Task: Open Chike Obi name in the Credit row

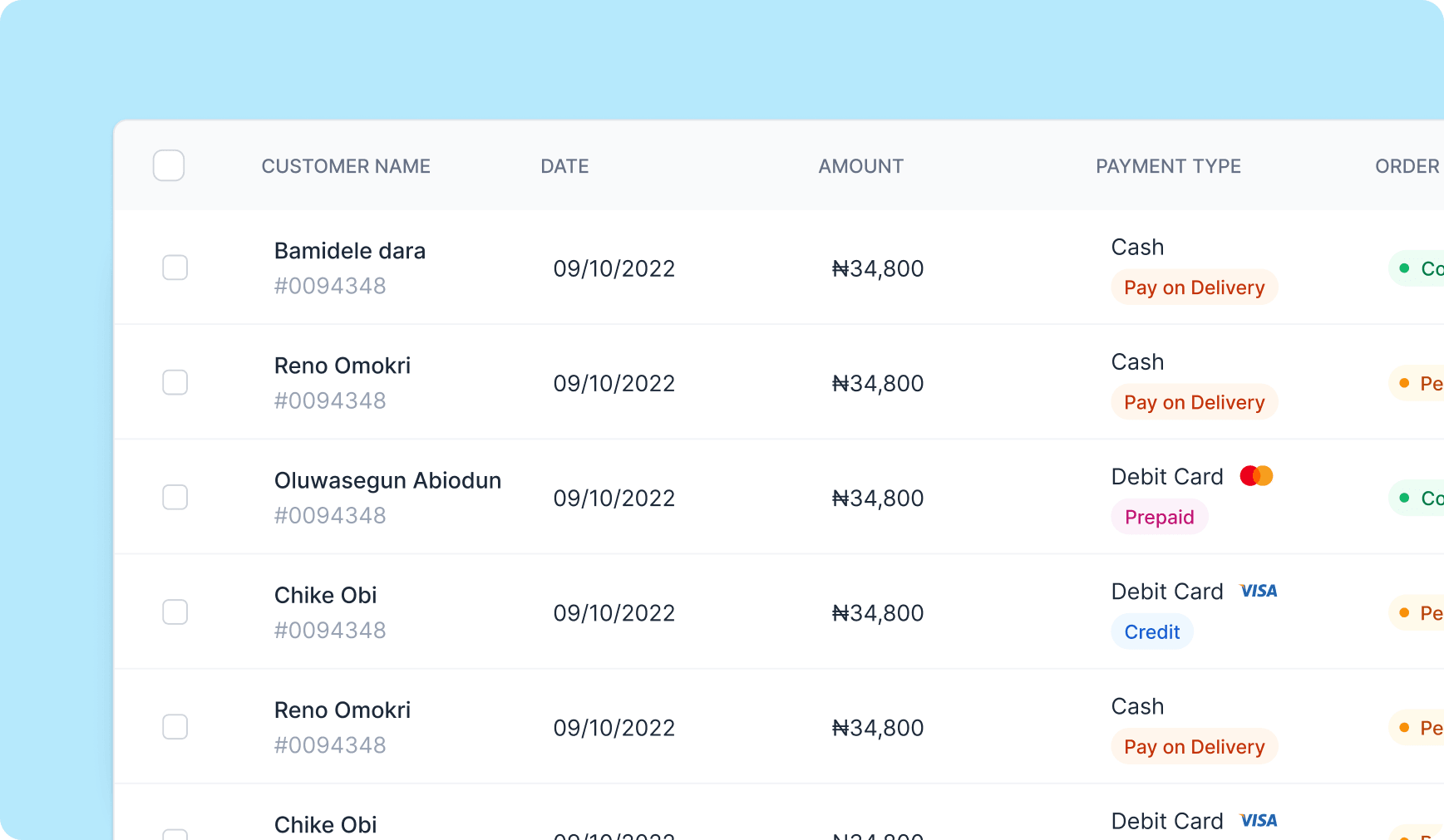Action: (x=326, y=595)
